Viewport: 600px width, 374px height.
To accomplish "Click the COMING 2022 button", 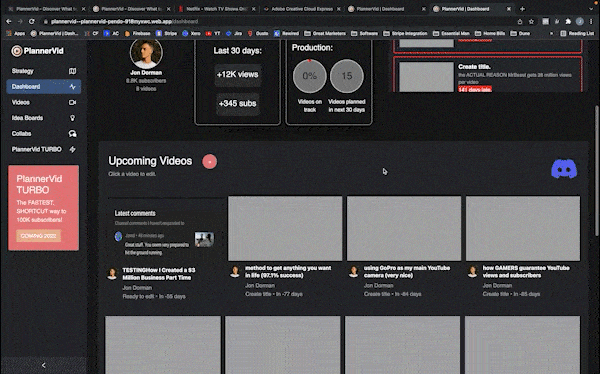I will click(x=38, y=236).
